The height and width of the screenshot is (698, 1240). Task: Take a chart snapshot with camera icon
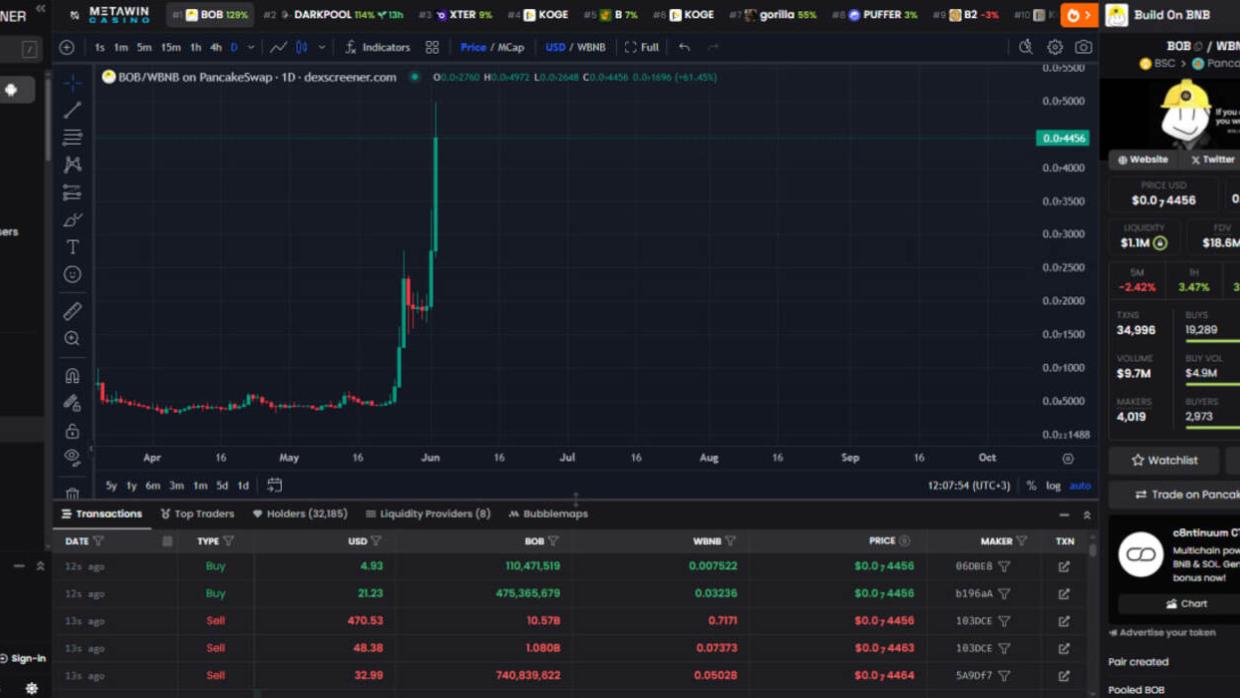[x=1083, y=47]
